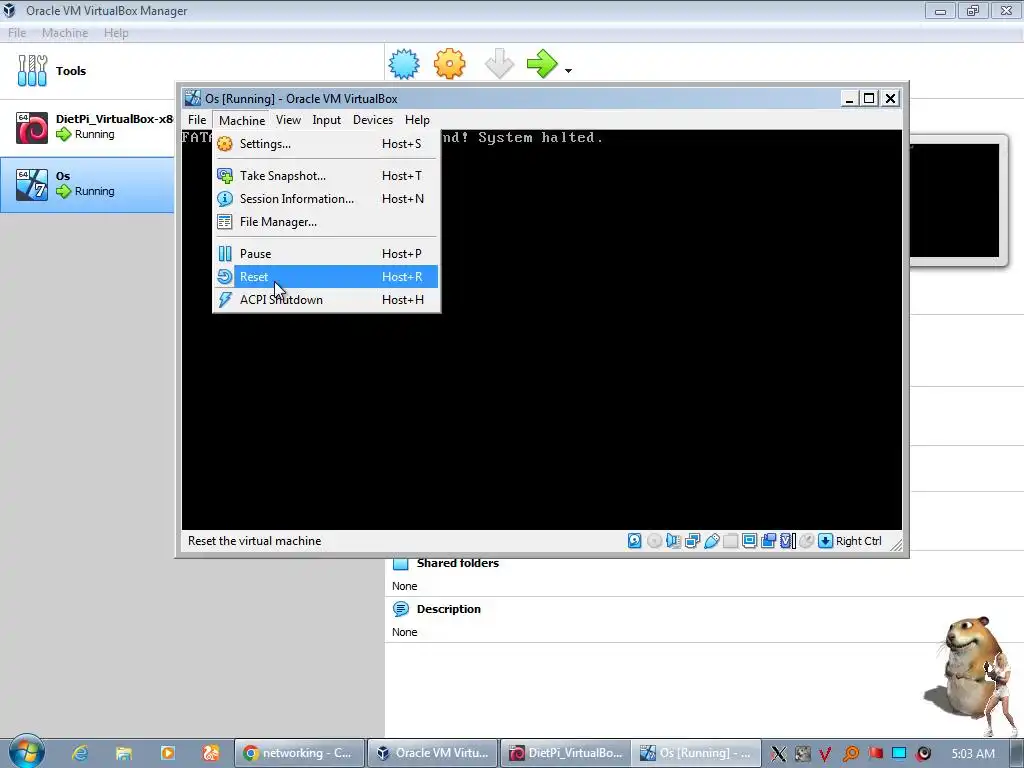
Task: Switch to networking Chrome taskbar button
Action: pos(299,753)
